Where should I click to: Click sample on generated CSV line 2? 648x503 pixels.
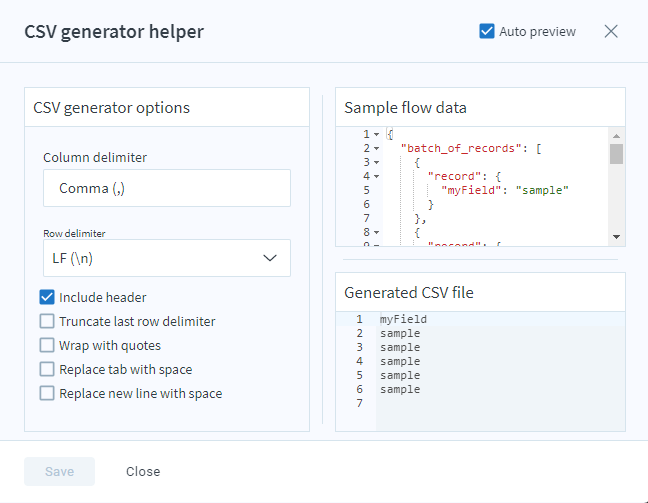pos(400,334)
